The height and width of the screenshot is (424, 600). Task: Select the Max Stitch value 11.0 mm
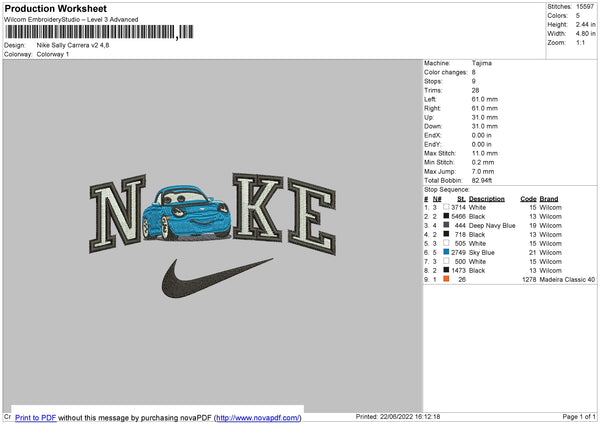coord(484,153)
